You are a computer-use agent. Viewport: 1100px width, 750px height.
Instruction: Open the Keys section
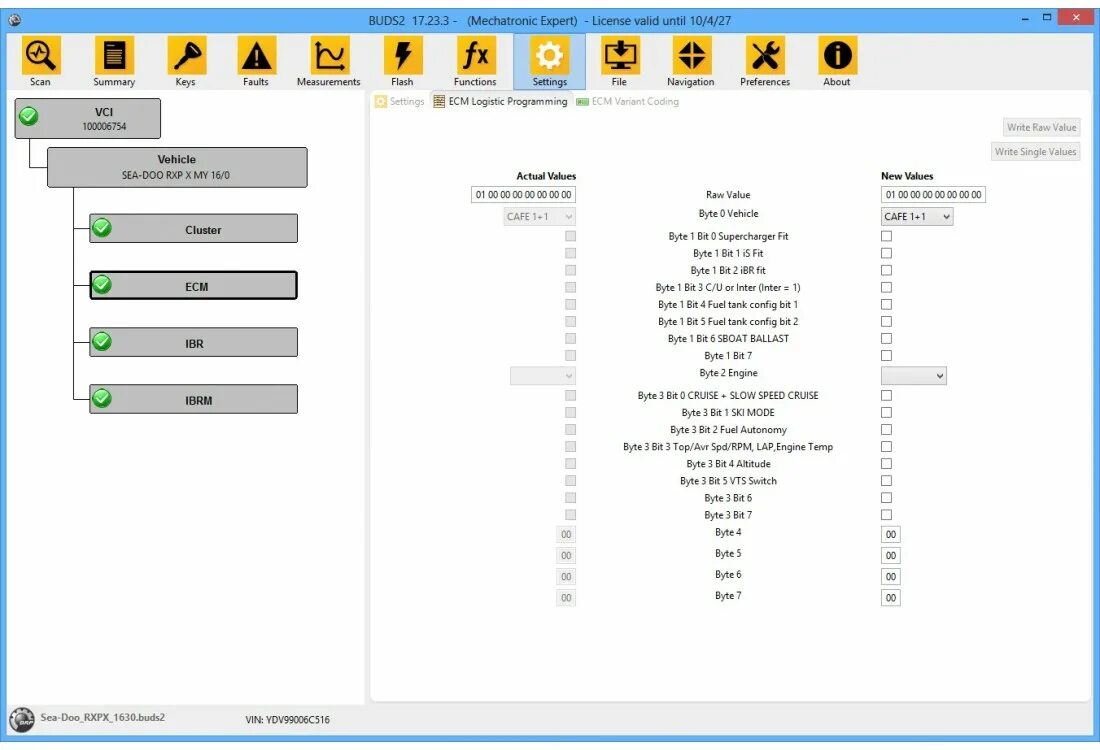[186, 62]
